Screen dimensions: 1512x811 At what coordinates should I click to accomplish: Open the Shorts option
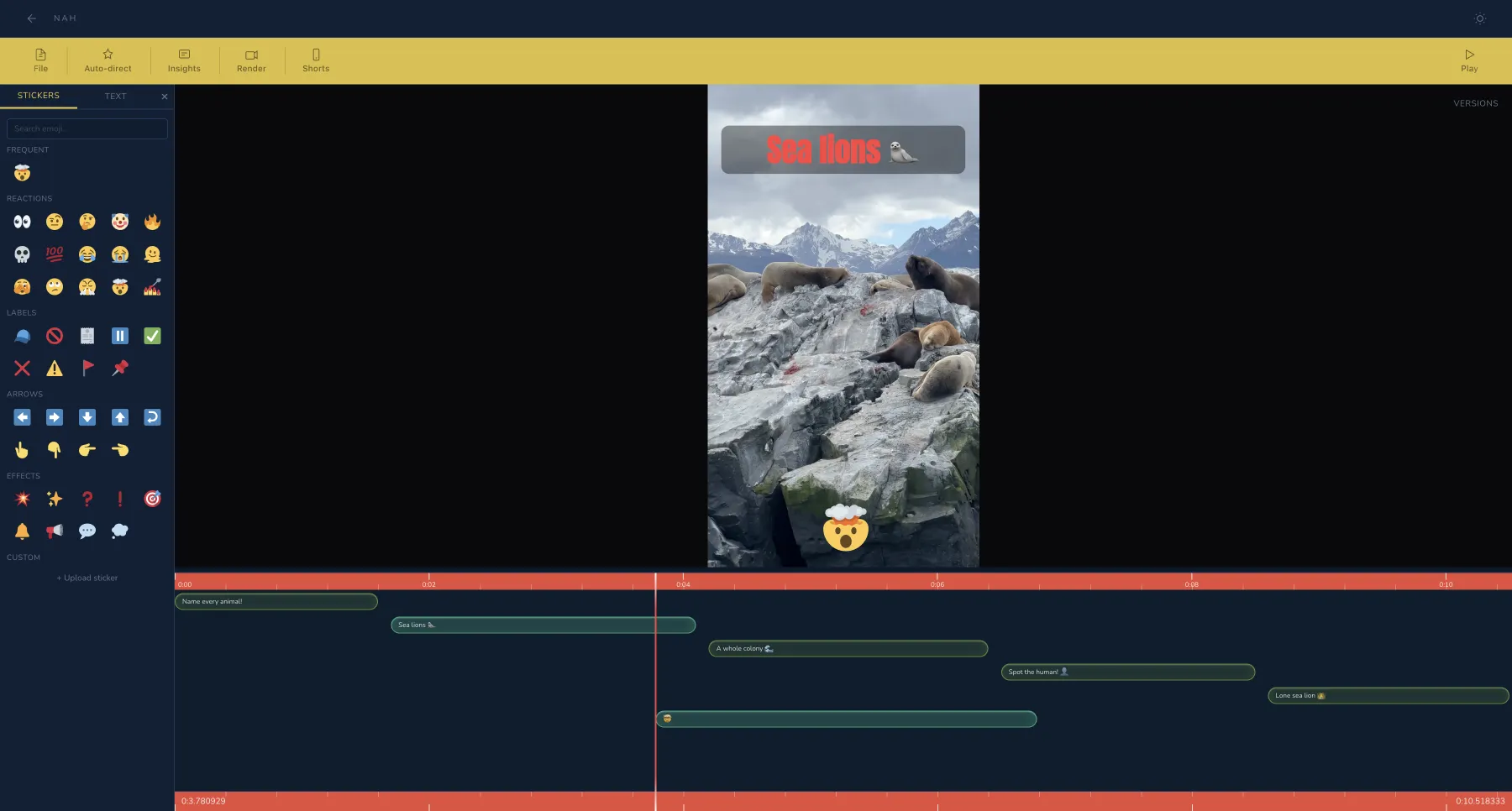pyautogui.click(x=316, y=60)
